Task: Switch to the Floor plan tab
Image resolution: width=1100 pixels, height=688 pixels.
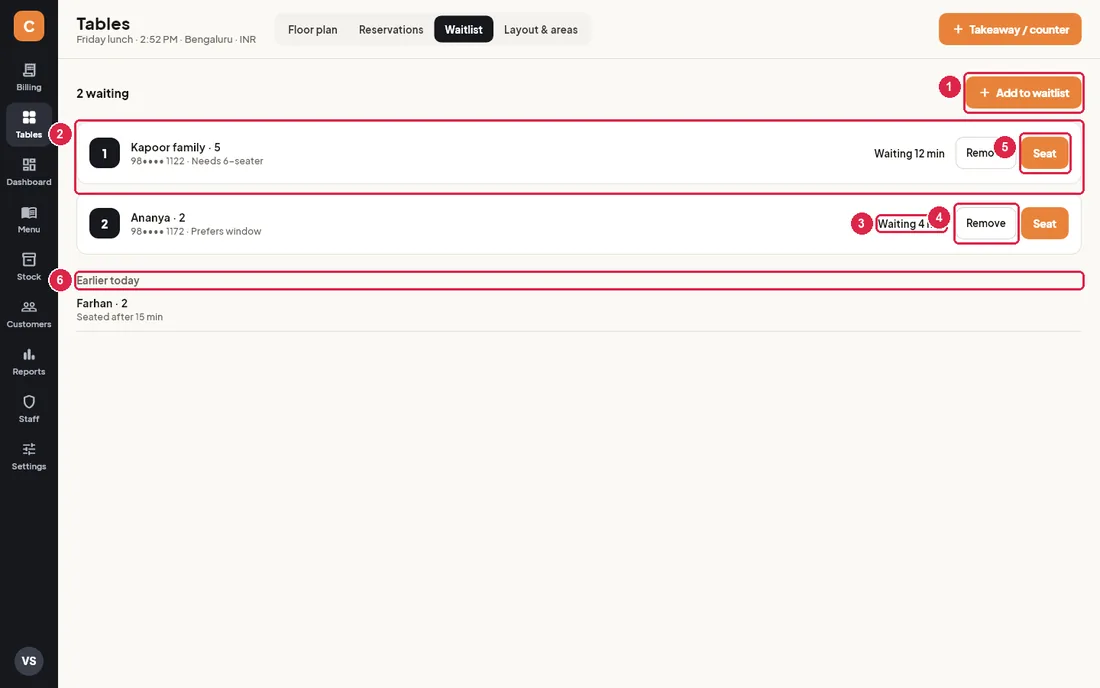Action: point(312,29)
